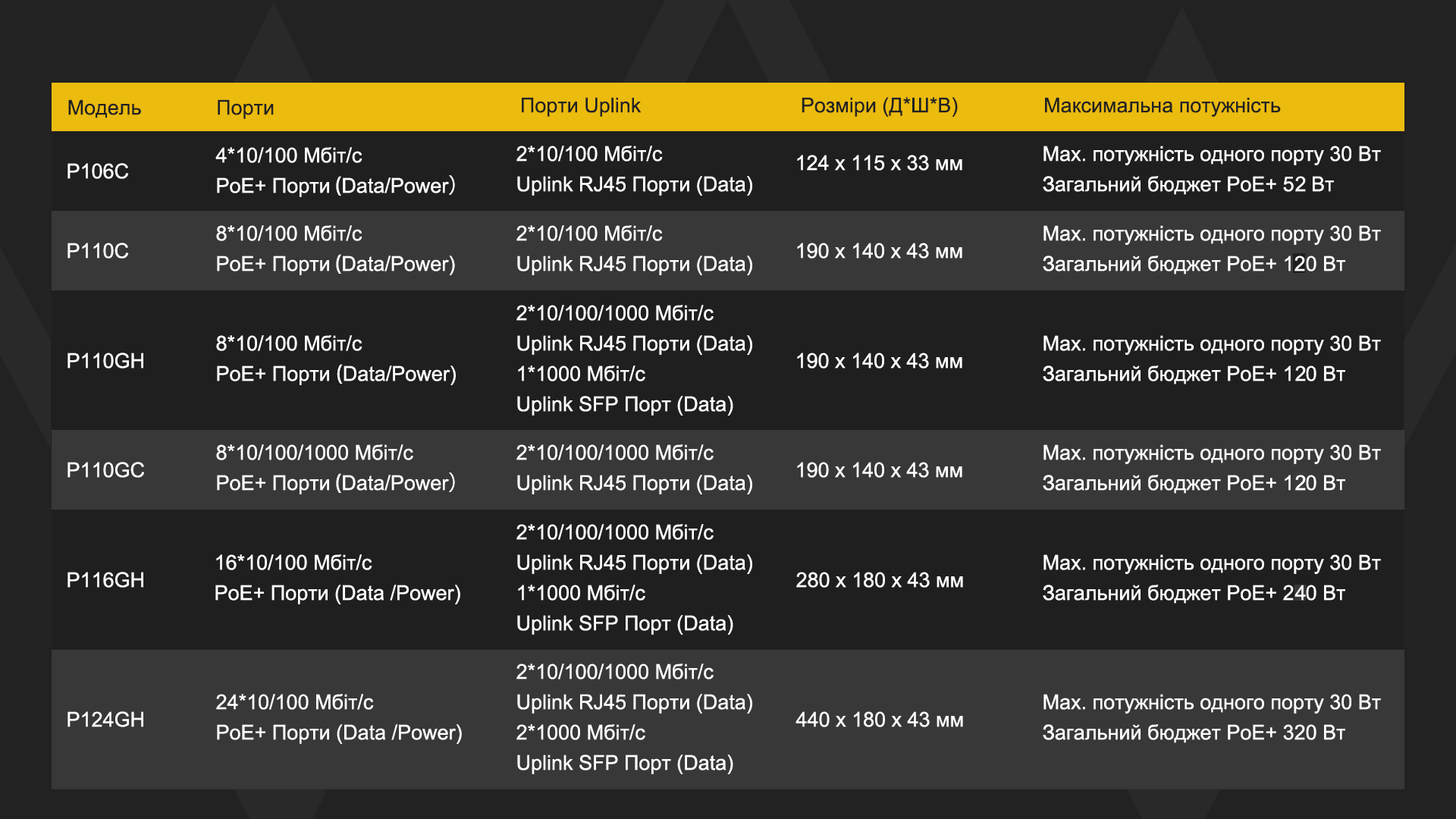Click the 'Порти' column header
This screenshot has width=1456, height=819.
(x=245, y=108)
